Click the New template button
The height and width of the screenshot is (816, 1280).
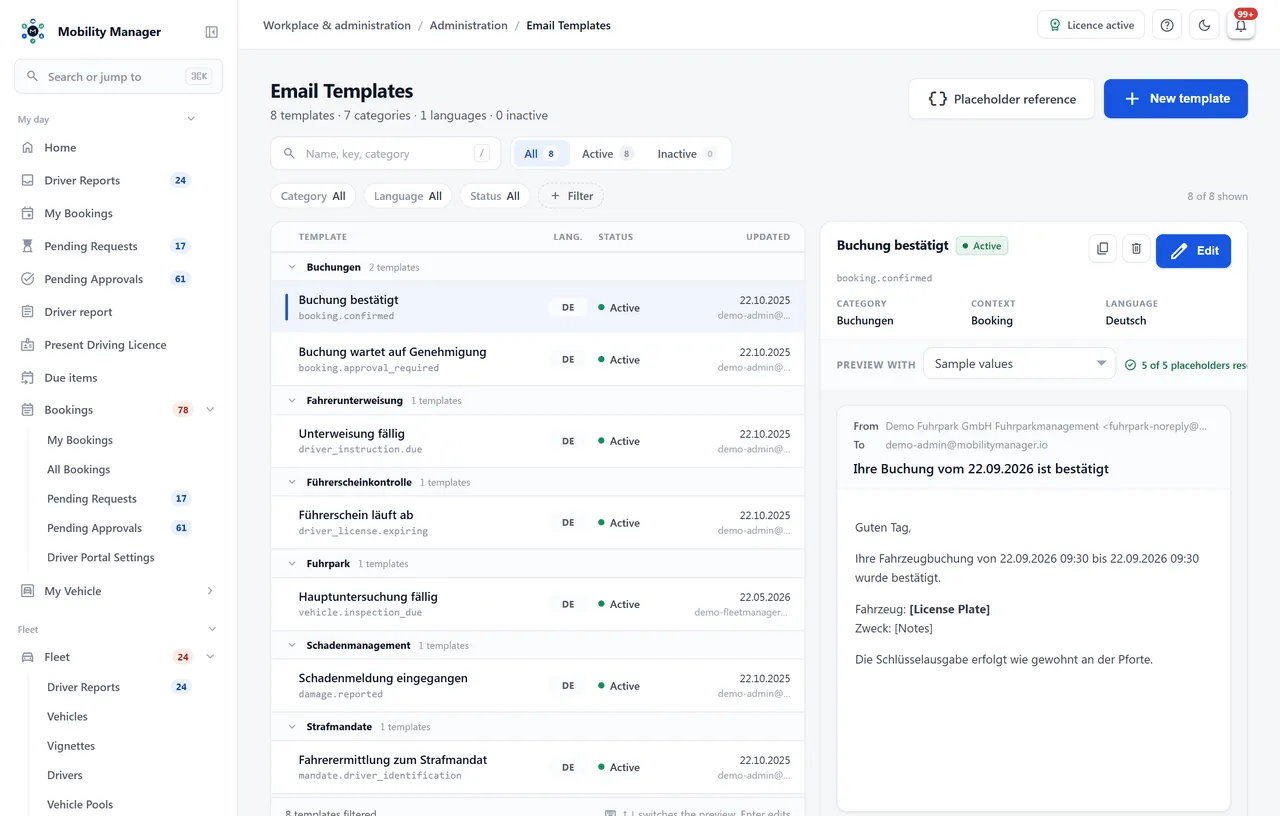[x=1176, y=99]
